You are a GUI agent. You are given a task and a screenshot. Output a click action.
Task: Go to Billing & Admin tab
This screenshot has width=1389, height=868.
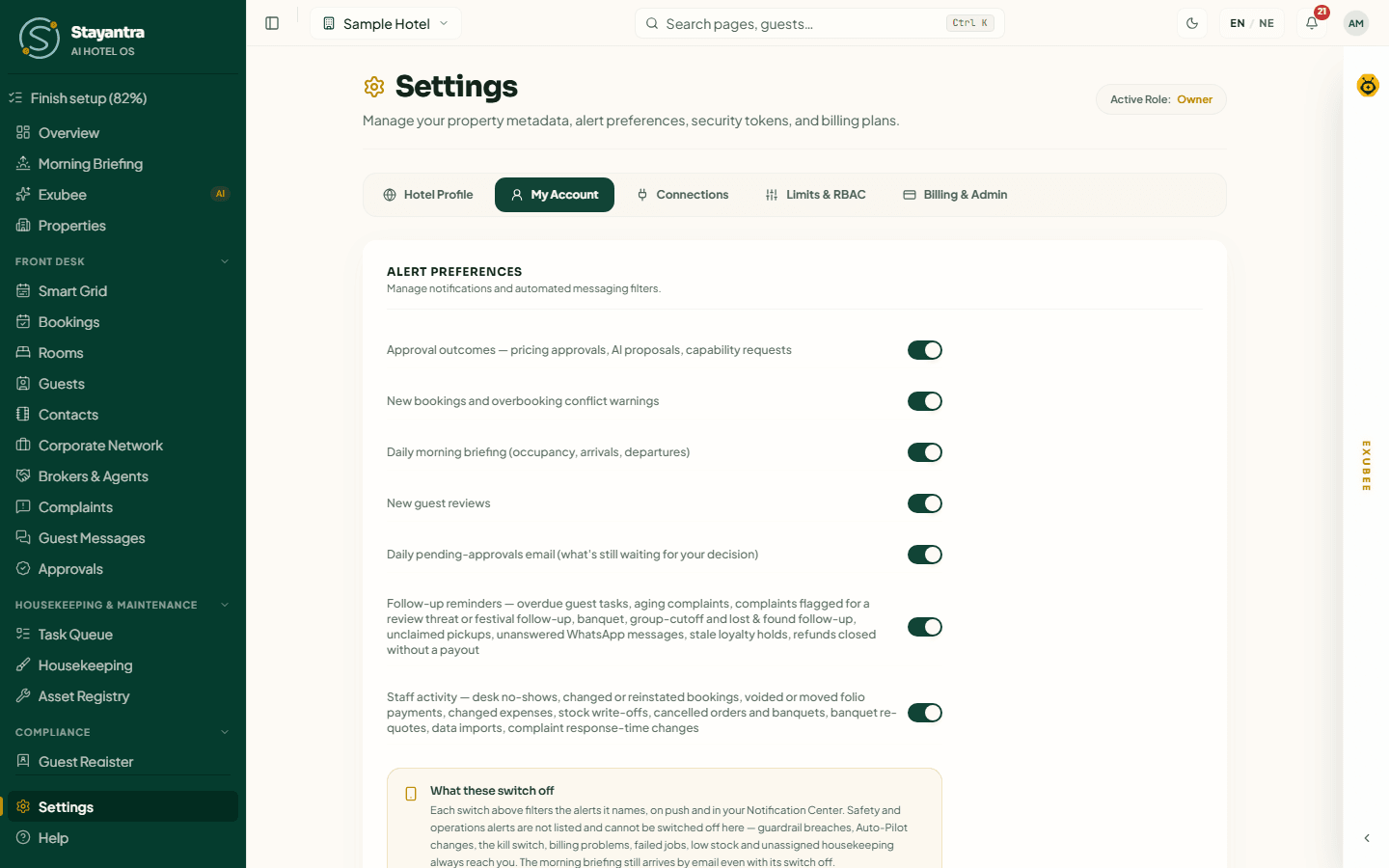coord(955,195)
